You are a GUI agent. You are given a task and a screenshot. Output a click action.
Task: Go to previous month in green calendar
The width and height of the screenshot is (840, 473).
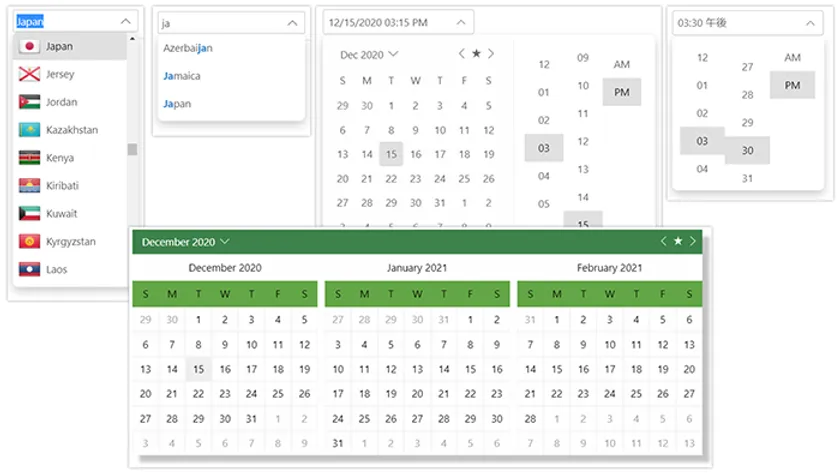click(663, 242)
